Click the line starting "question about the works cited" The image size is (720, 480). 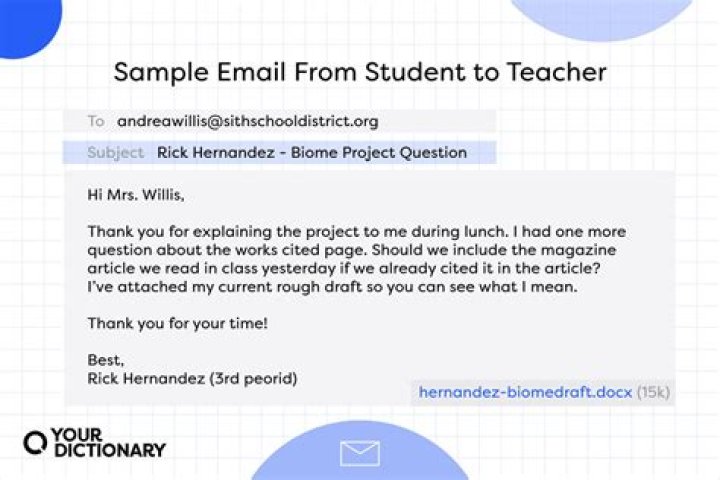point(355,250)
